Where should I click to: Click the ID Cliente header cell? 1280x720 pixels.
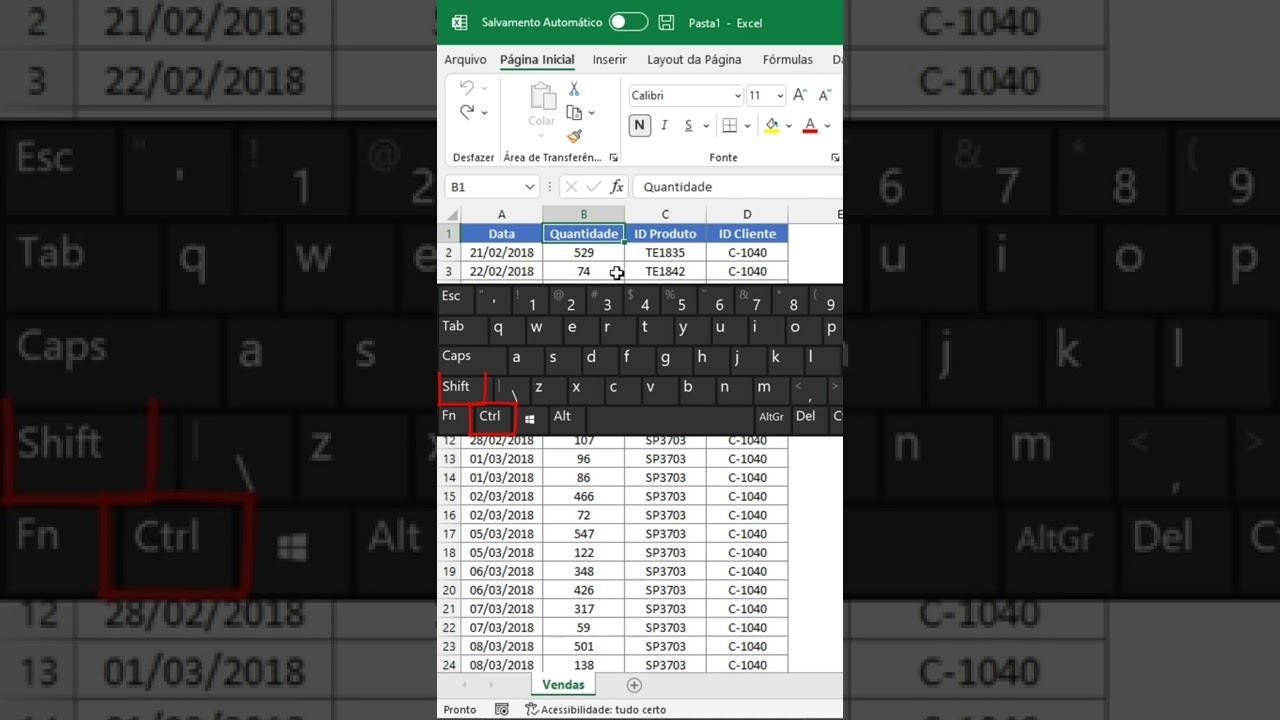click(x=747, y=234)
